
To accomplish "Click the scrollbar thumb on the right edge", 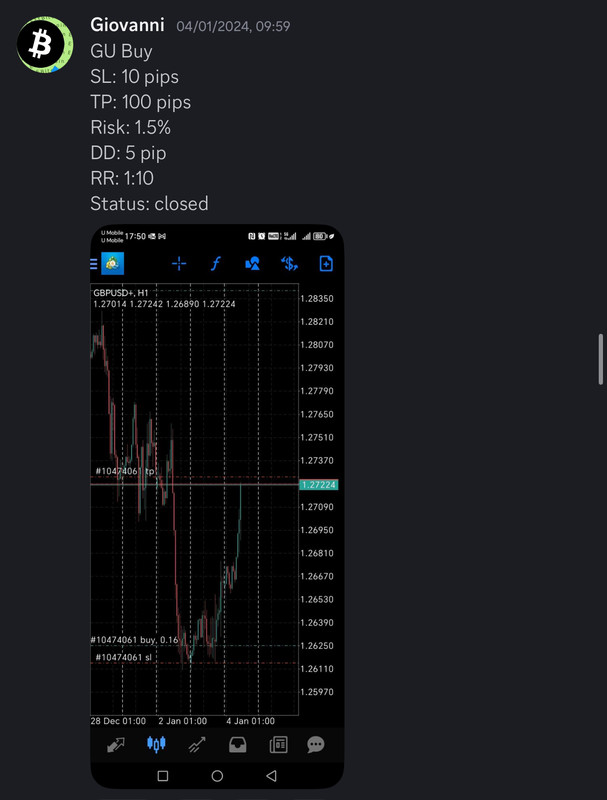I will coord(601,359).
